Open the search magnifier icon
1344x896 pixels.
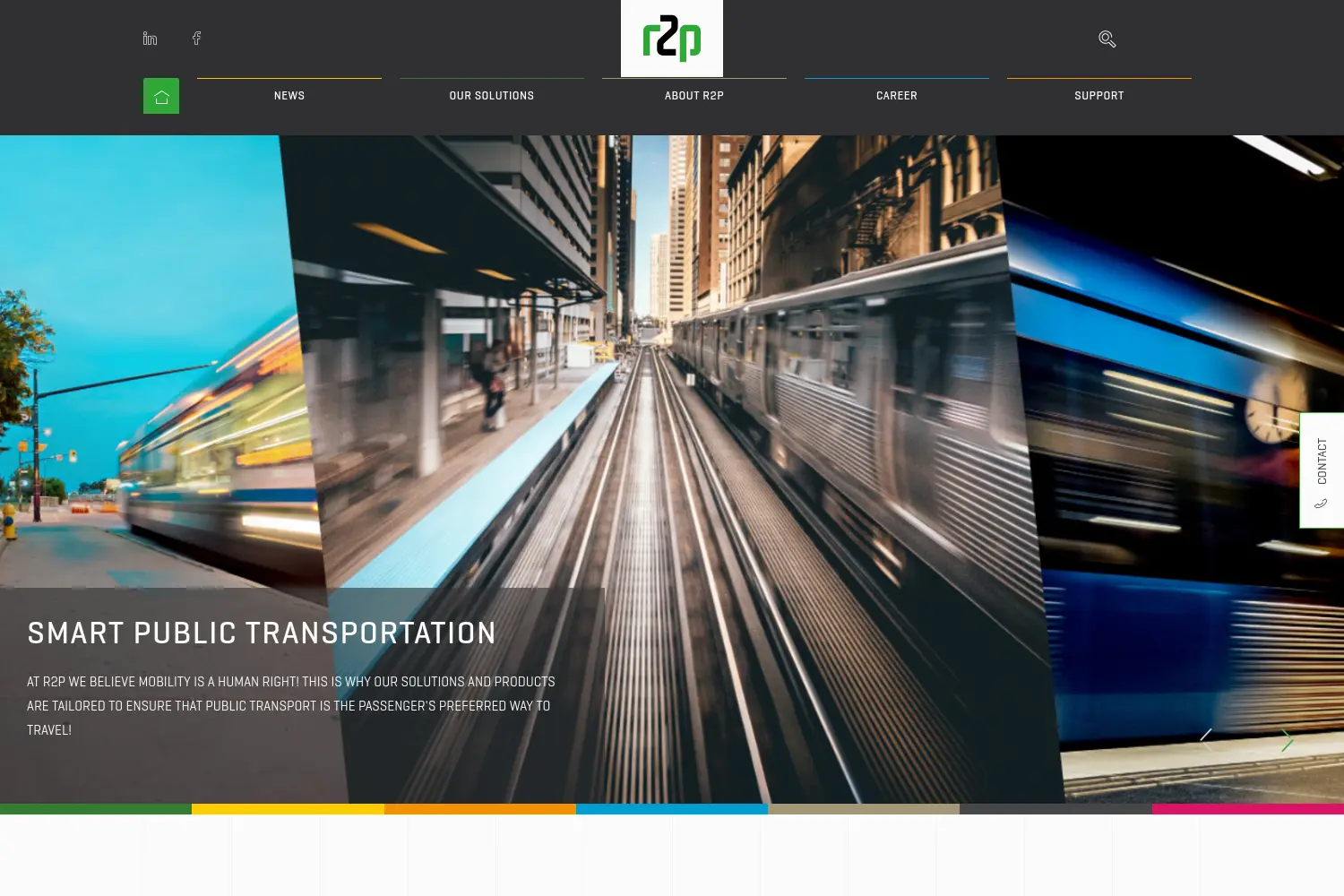pos(1107,39)
